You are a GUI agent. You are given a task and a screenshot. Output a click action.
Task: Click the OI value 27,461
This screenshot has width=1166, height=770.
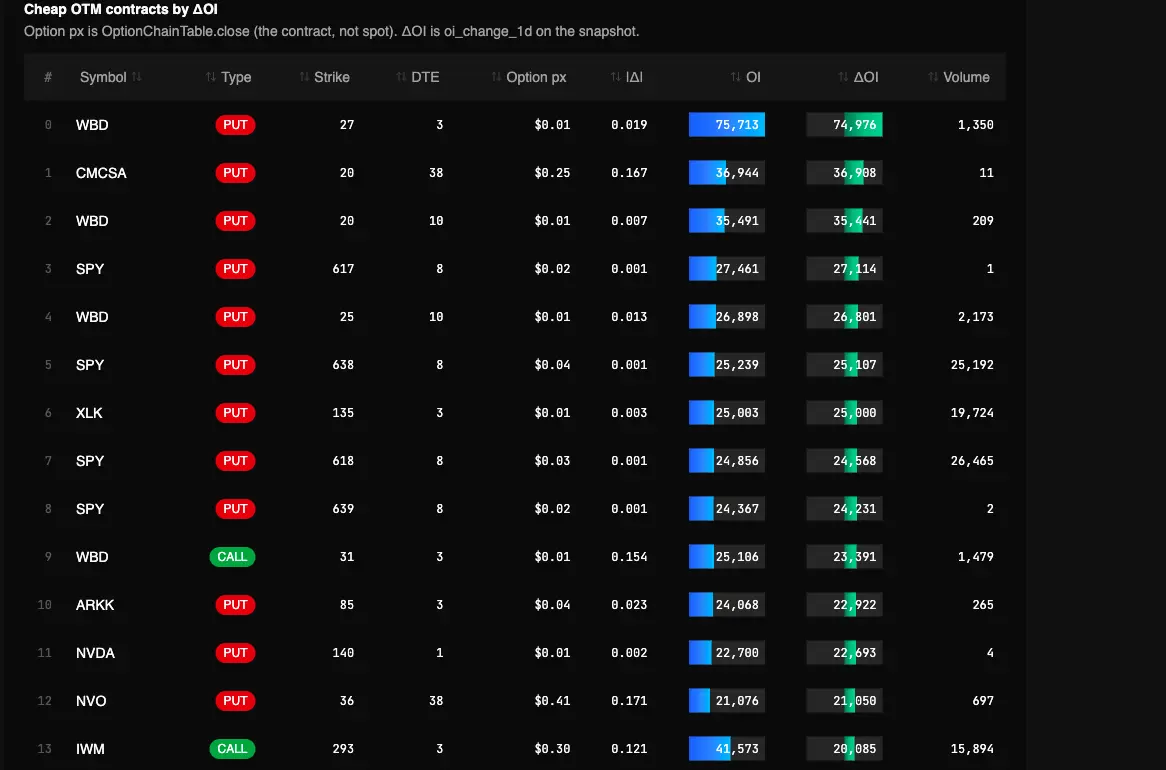pos(737,269)
